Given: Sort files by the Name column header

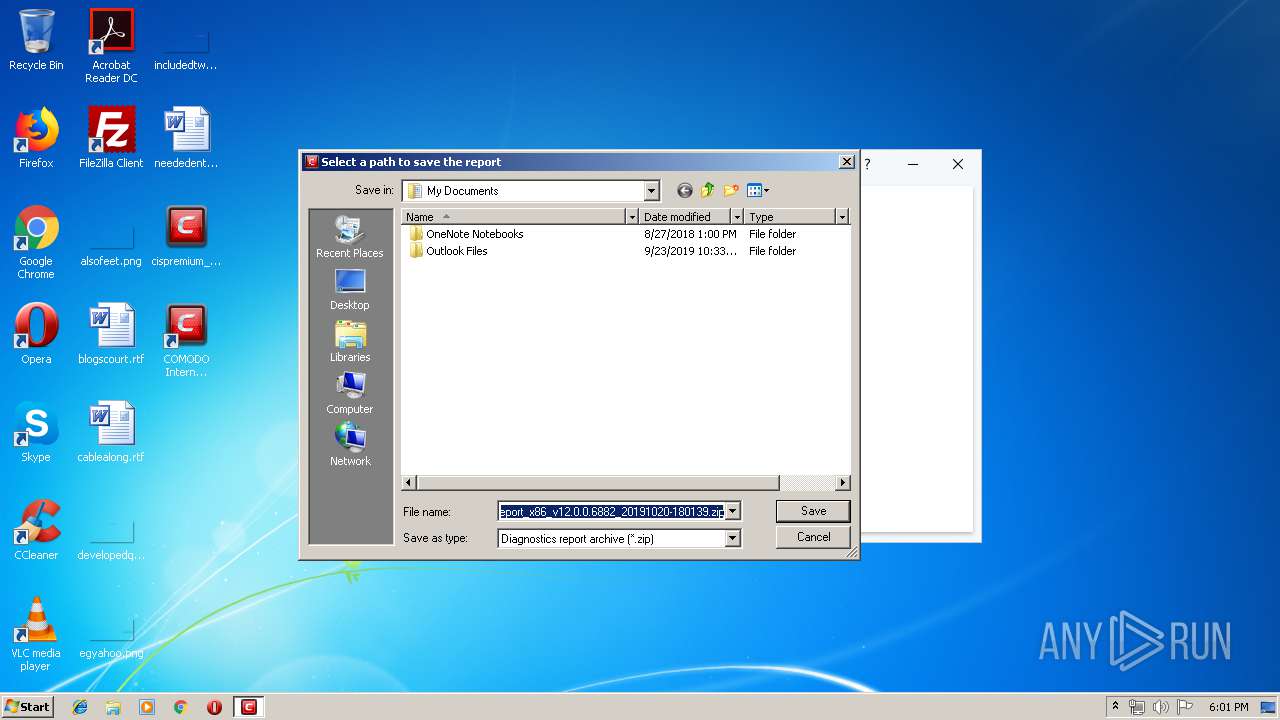Looking at the screenshot, I should tap(514, 216).
